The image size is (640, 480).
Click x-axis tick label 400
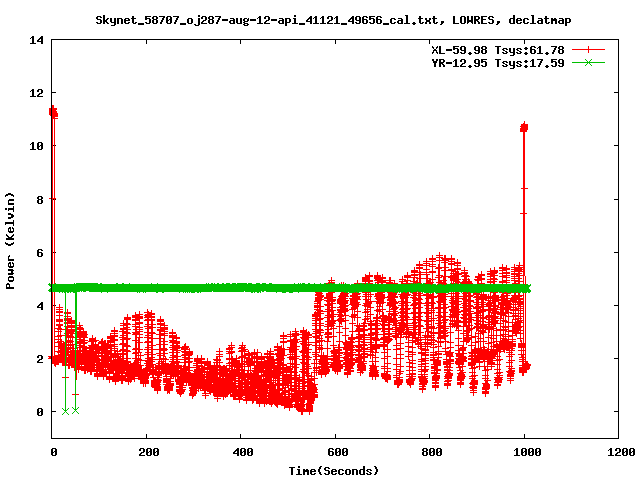click(x=243, y=452)
